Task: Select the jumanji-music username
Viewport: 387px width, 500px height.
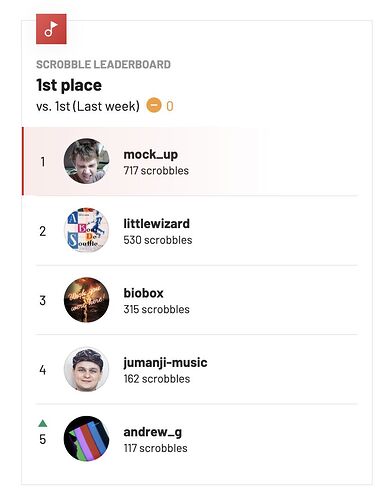Action: point(165,363)
